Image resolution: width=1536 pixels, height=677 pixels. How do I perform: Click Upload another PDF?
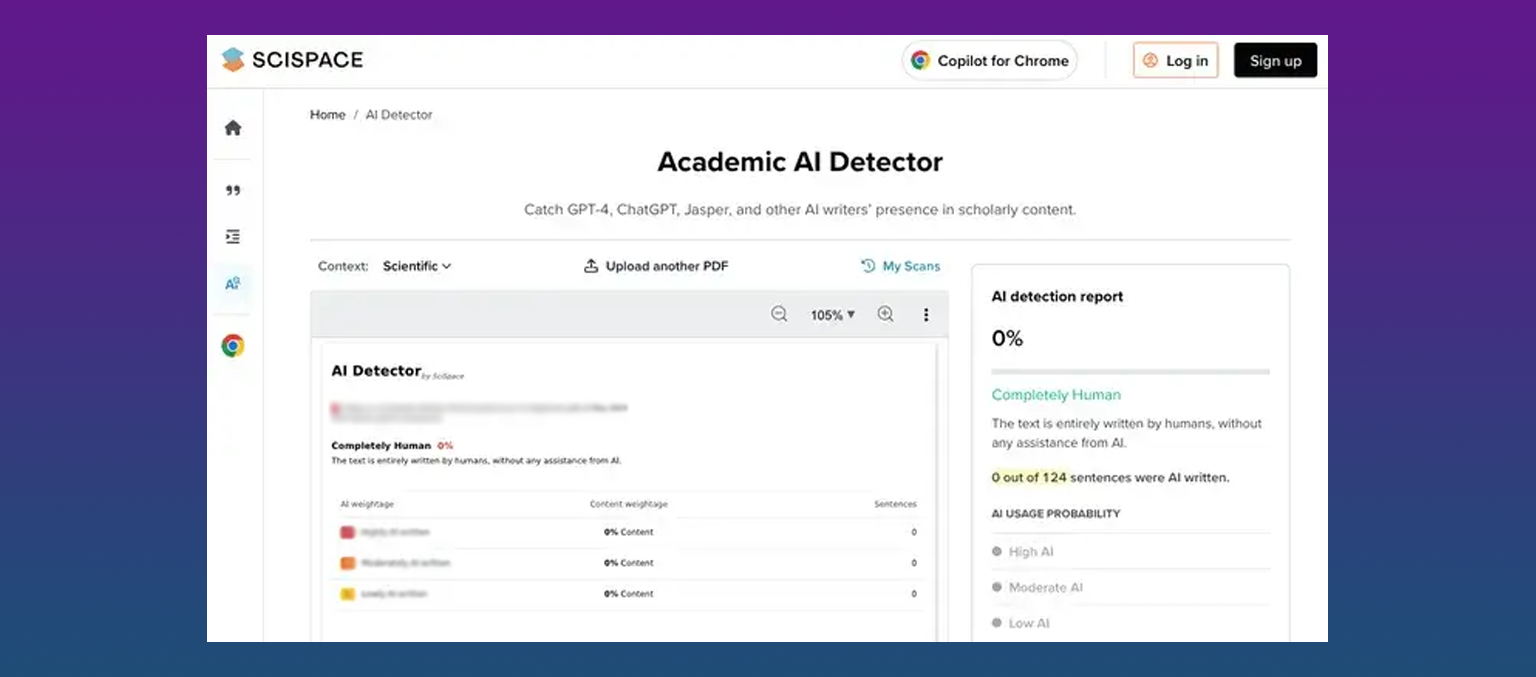(x=656, y=266)
